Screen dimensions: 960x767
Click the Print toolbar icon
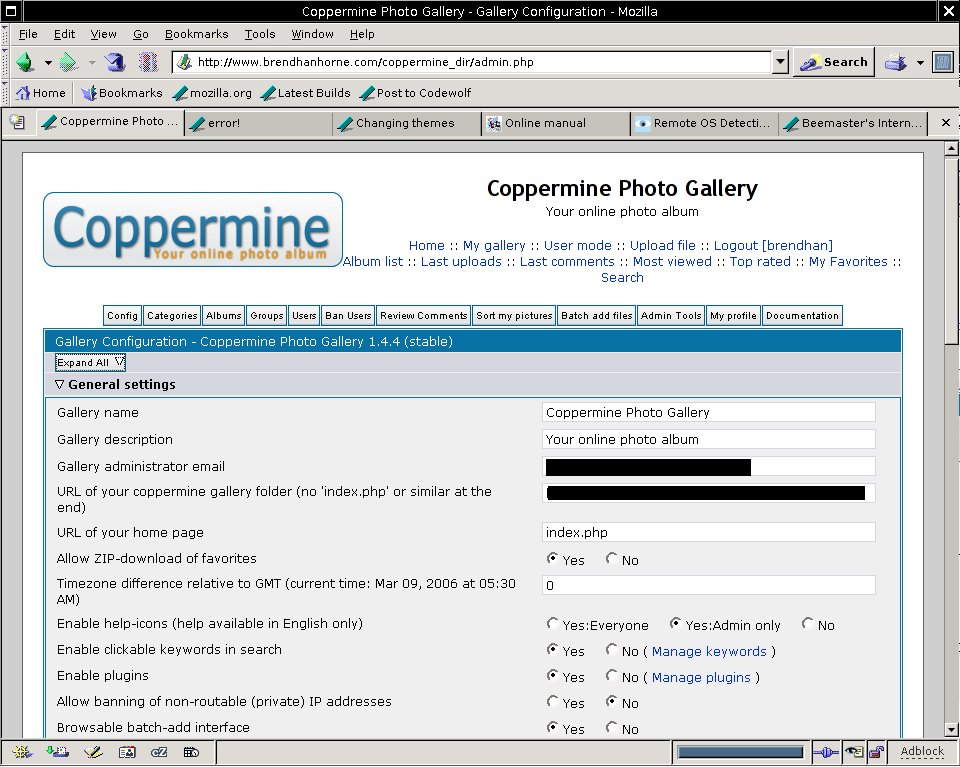(x=896, y=62)
